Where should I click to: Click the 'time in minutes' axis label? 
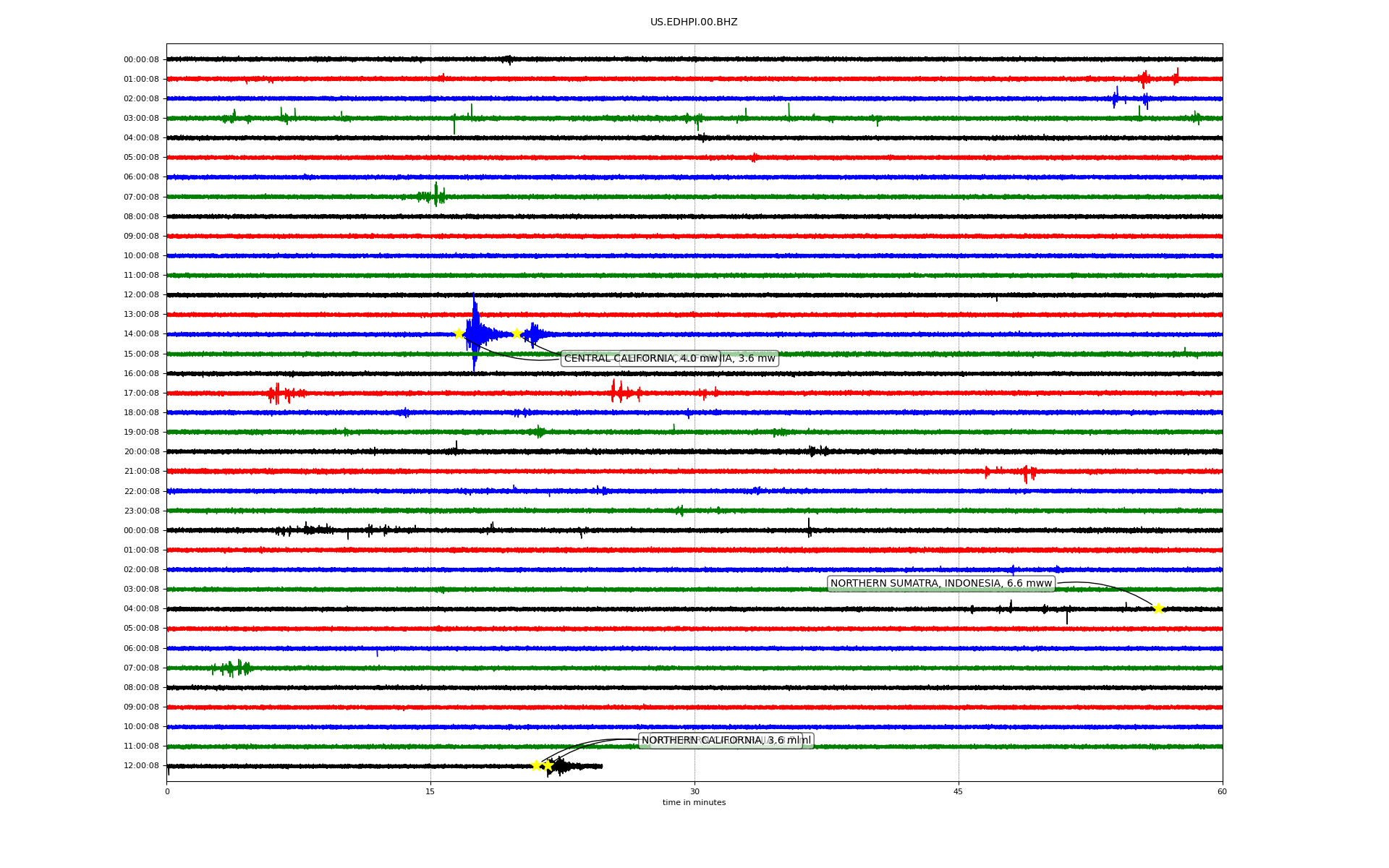(x=694, y=803)
